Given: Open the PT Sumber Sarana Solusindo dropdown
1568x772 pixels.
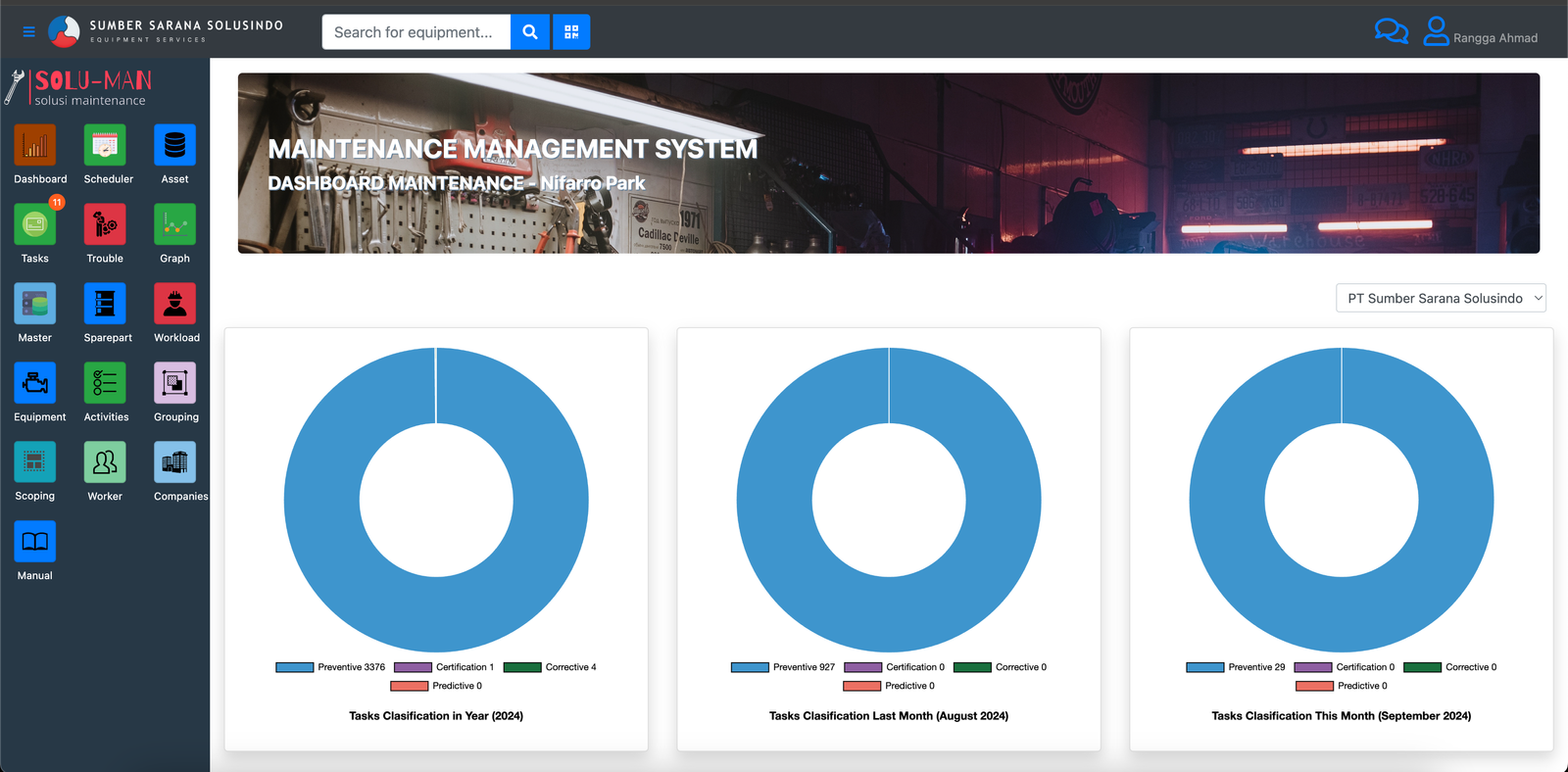Looking at the screenshot, I should tap(1441, 298).
